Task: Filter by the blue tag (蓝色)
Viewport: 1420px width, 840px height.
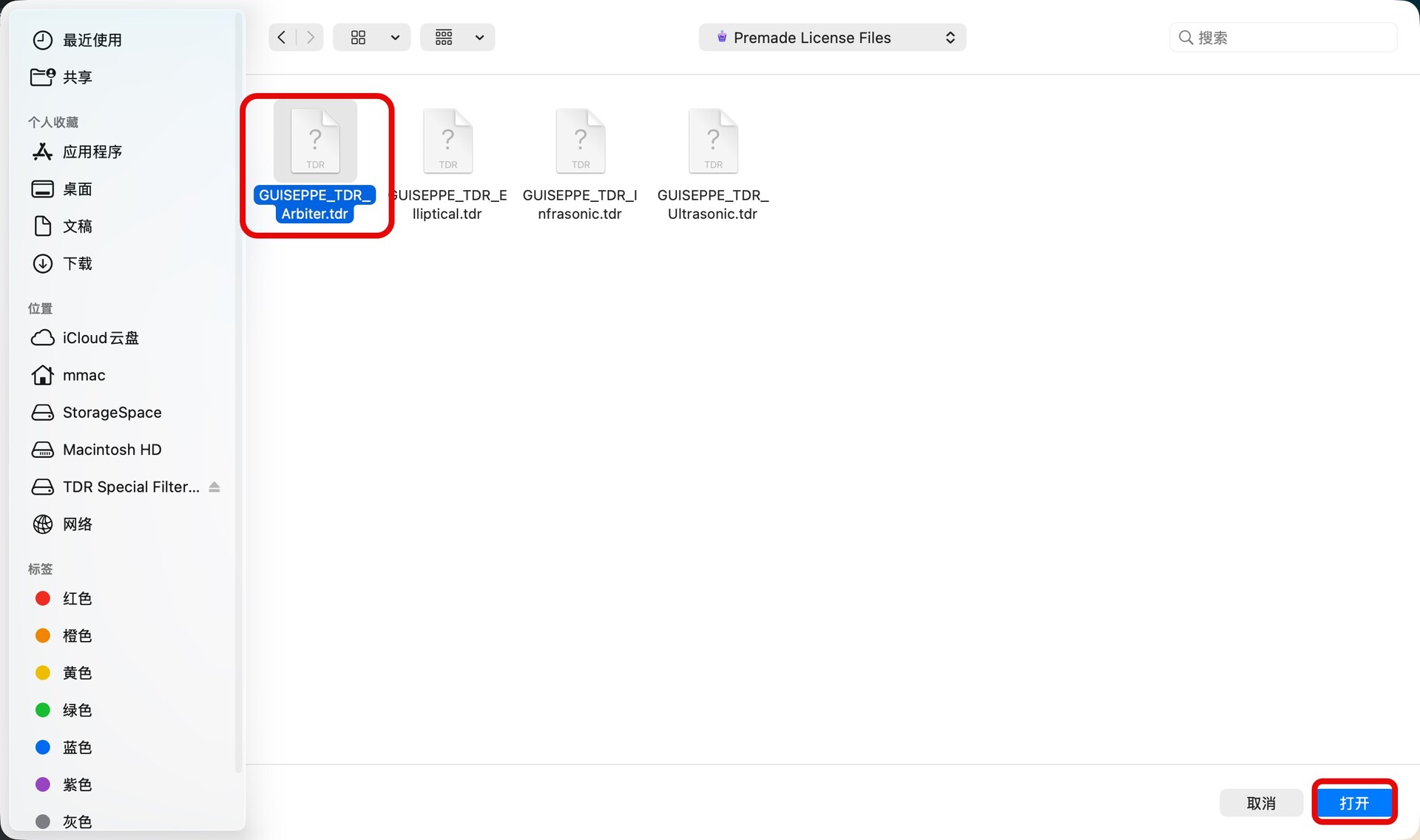Action: pyautogui.click(x=62, y=748)
